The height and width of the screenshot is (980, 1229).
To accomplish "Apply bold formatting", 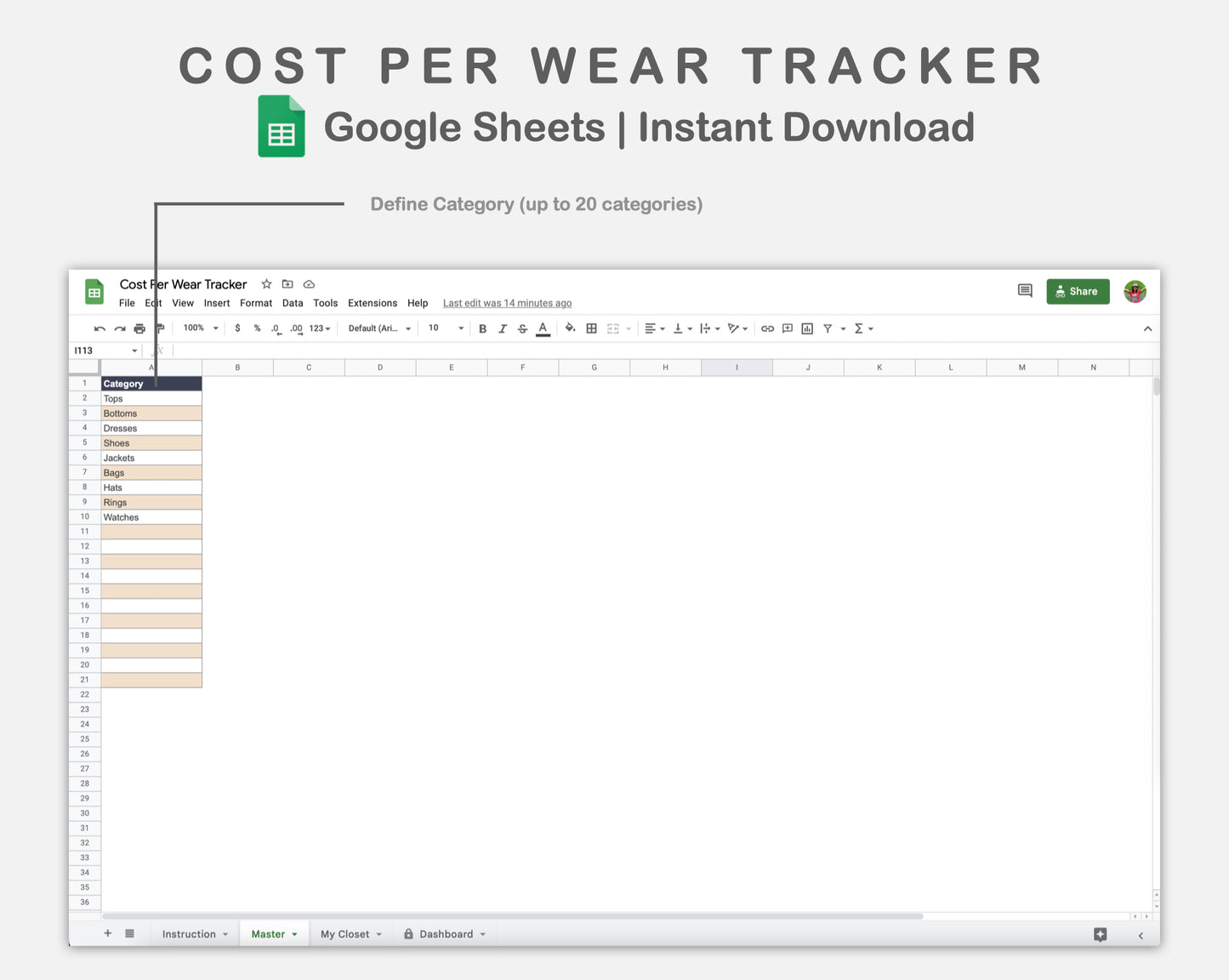I will coord(482,328).
